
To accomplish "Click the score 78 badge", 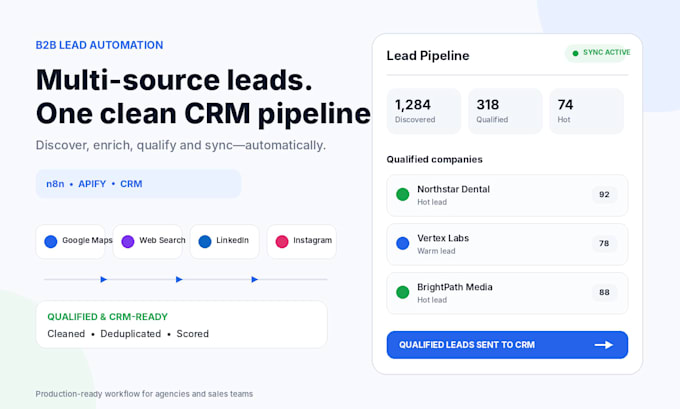I will pos(605,243).
